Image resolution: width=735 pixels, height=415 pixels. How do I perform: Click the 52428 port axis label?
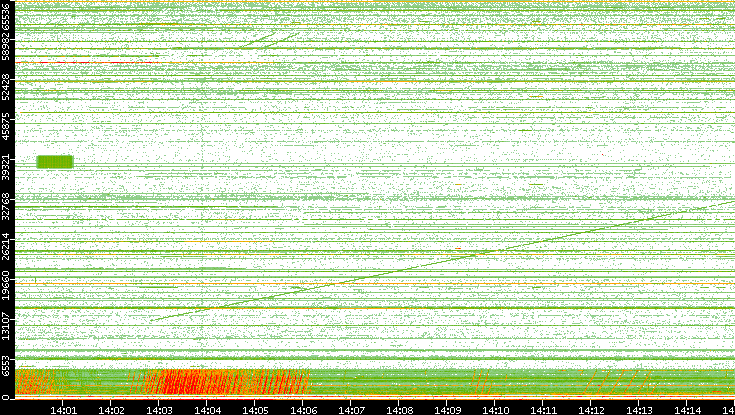click(x=6, y=86)
